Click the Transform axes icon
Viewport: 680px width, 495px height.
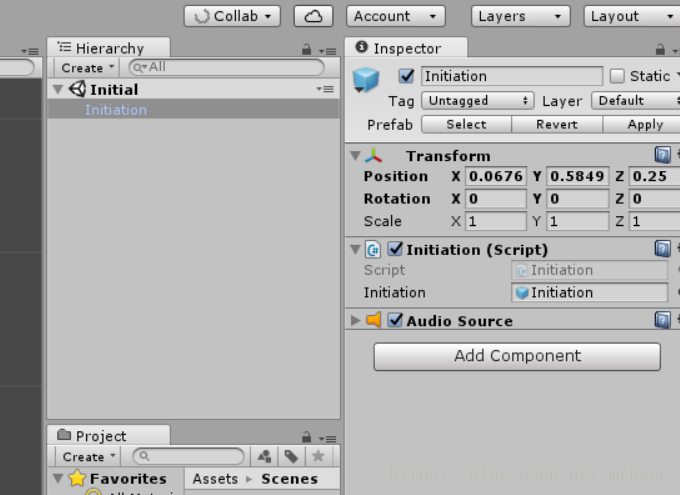tap(373, 155)
